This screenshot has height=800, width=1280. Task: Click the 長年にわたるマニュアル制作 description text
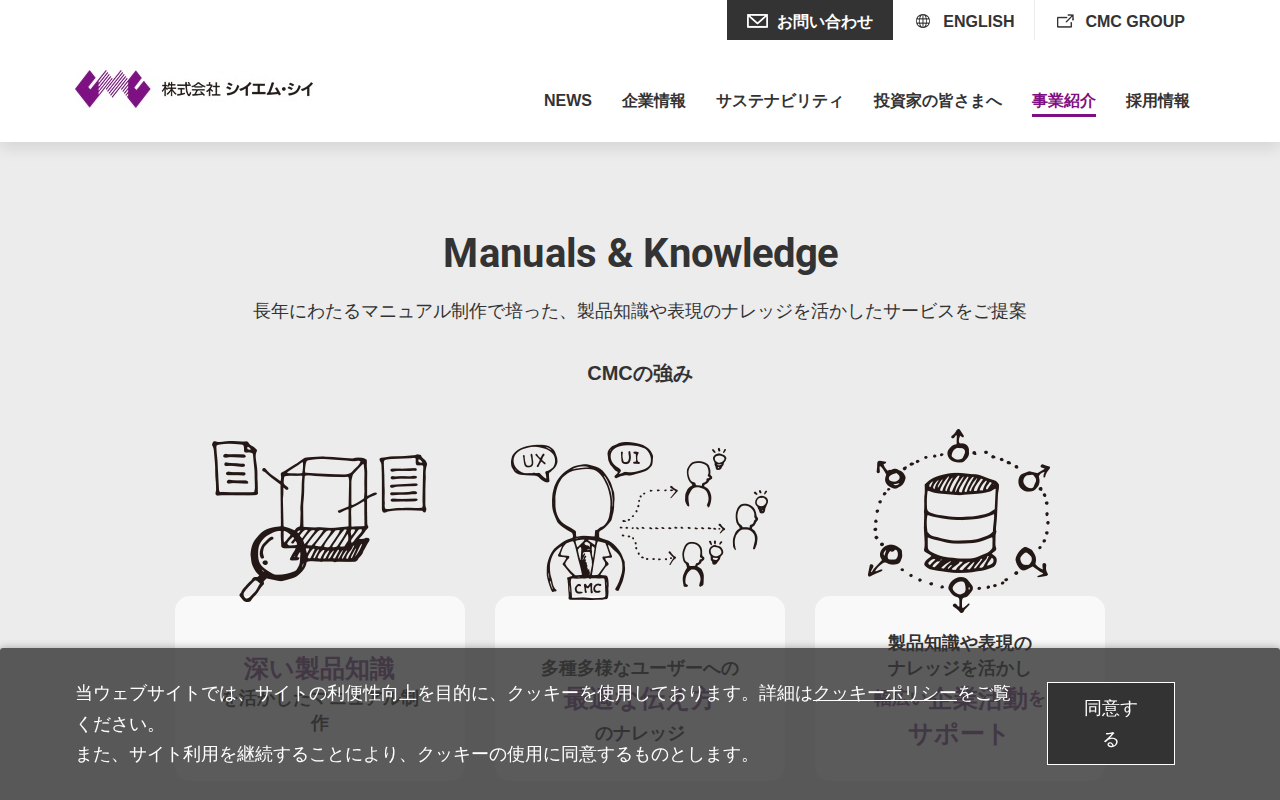coord(640,311)
